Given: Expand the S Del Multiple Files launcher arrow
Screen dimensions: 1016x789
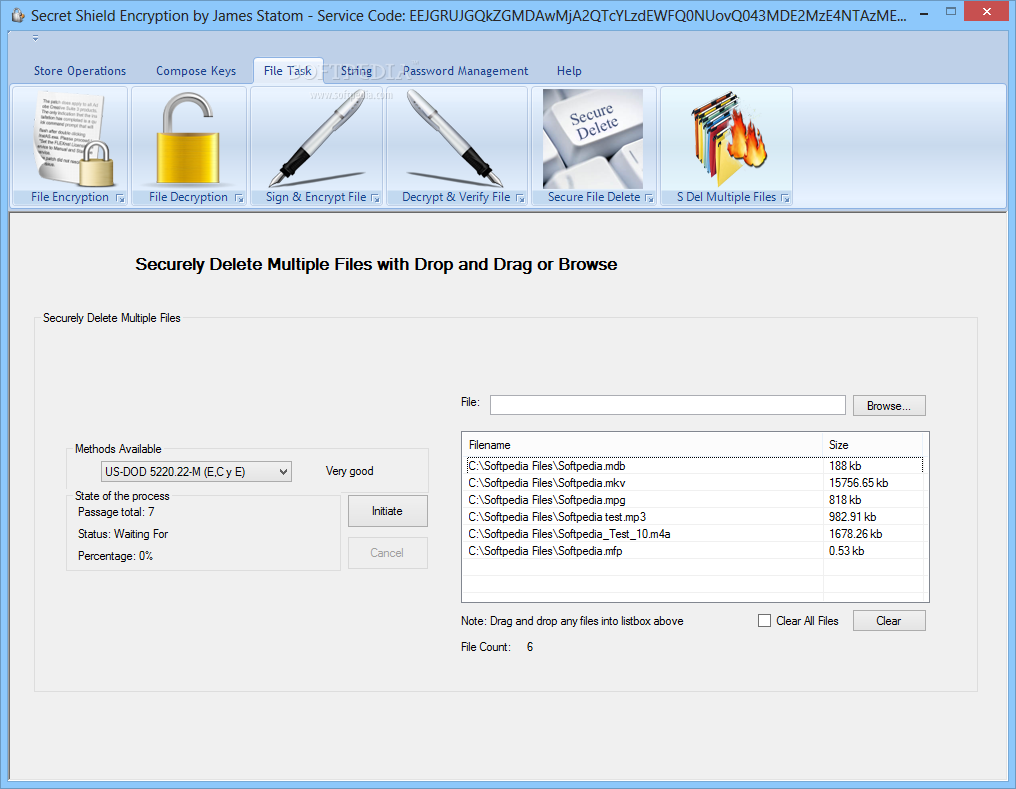Looking at the screenshot, I should pos(785,198).
